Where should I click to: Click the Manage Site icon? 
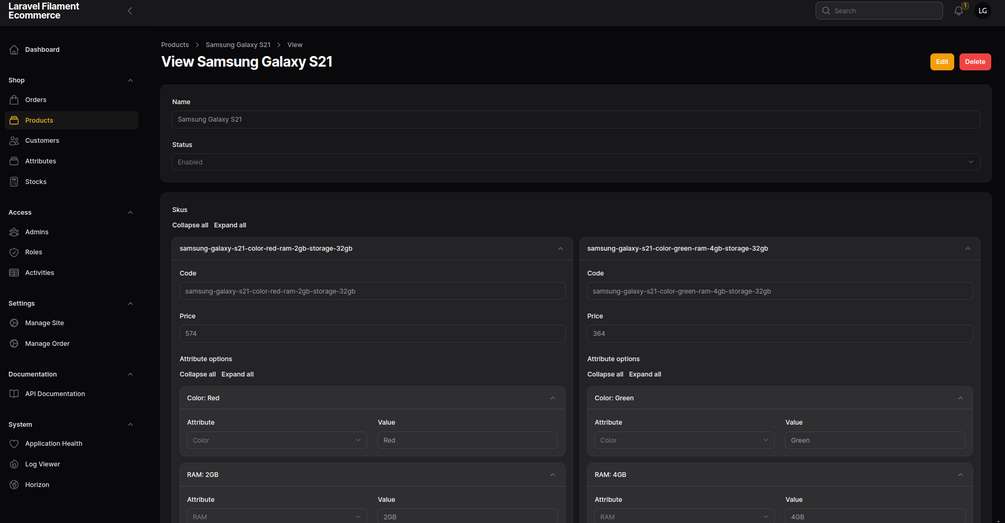[14, 323]
